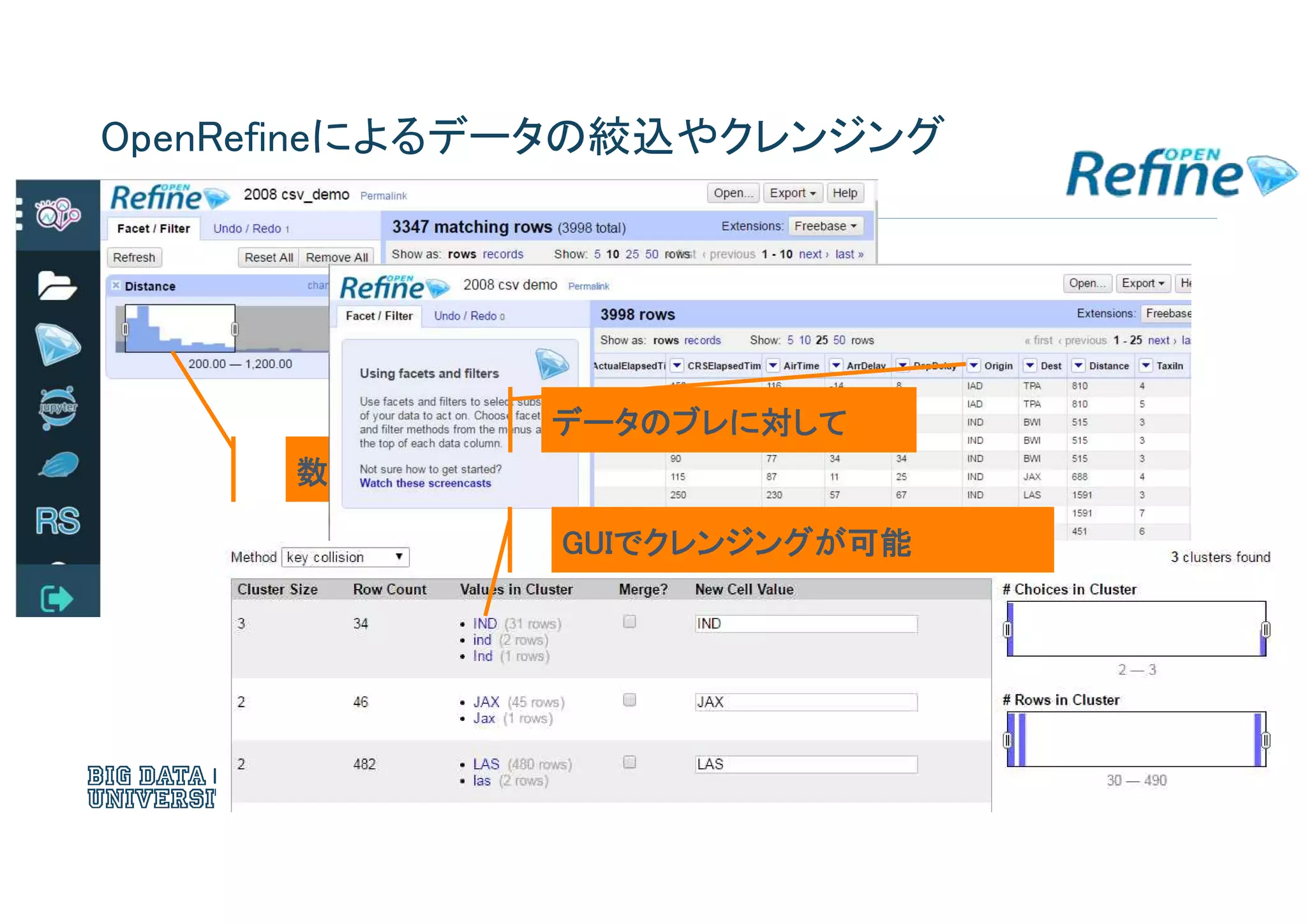Click the diamond OpenRefine icon in the sidebar
Viewport: 1307px width, 924px height.
57,344
